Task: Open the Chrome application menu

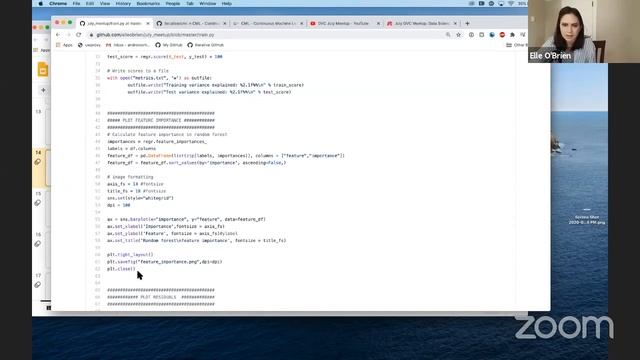Action: pos(58,4)
